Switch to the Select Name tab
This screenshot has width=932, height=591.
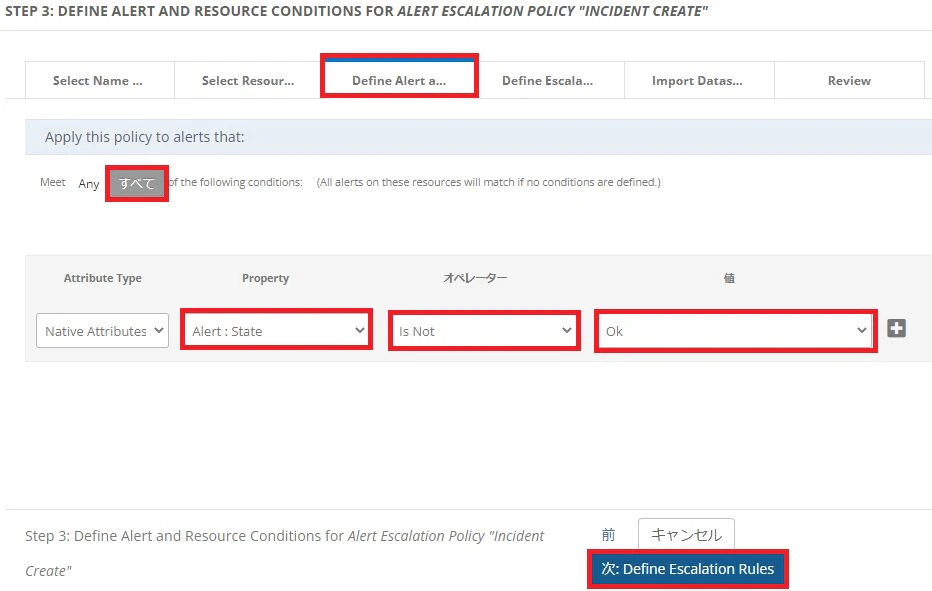(99, 80)
